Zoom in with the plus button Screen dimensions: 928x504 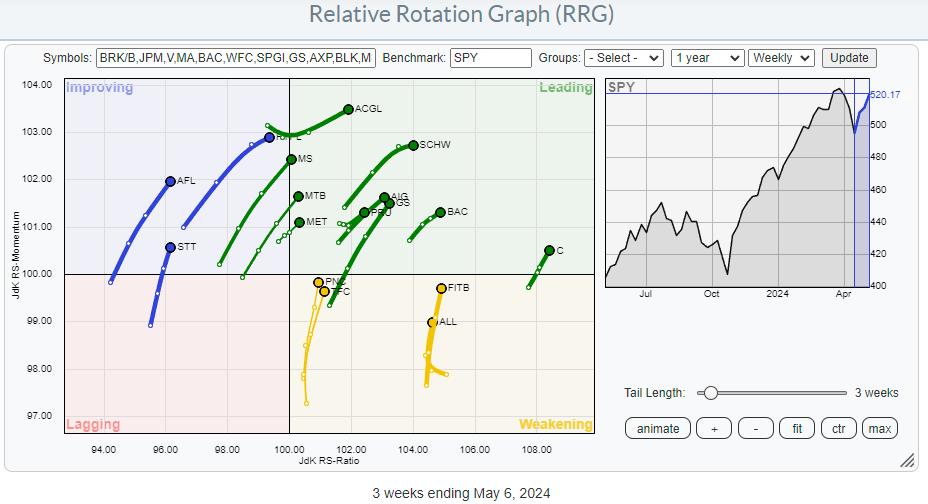pos(714,428)
